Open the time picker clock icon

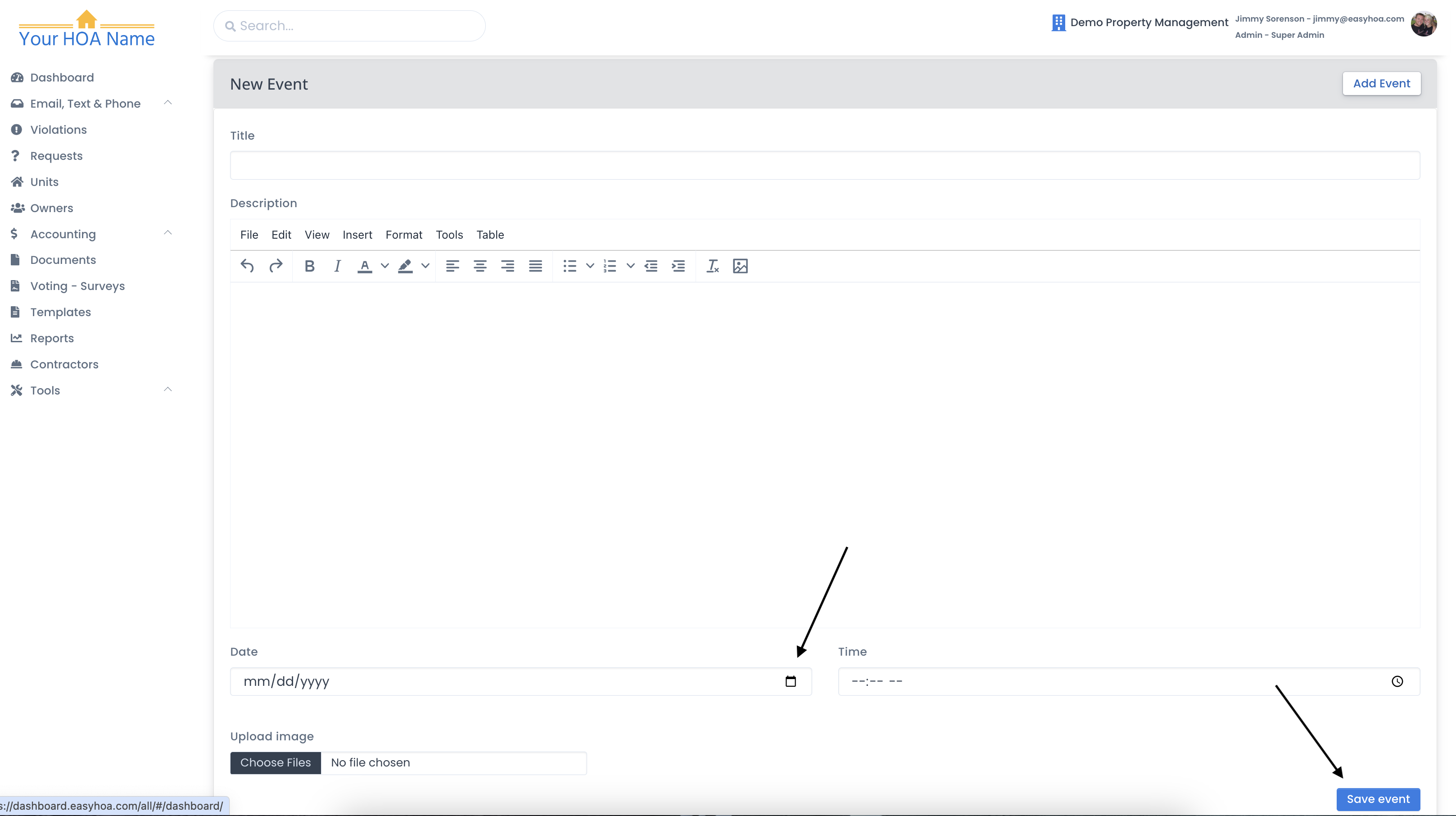click(x=1397, y=681)
